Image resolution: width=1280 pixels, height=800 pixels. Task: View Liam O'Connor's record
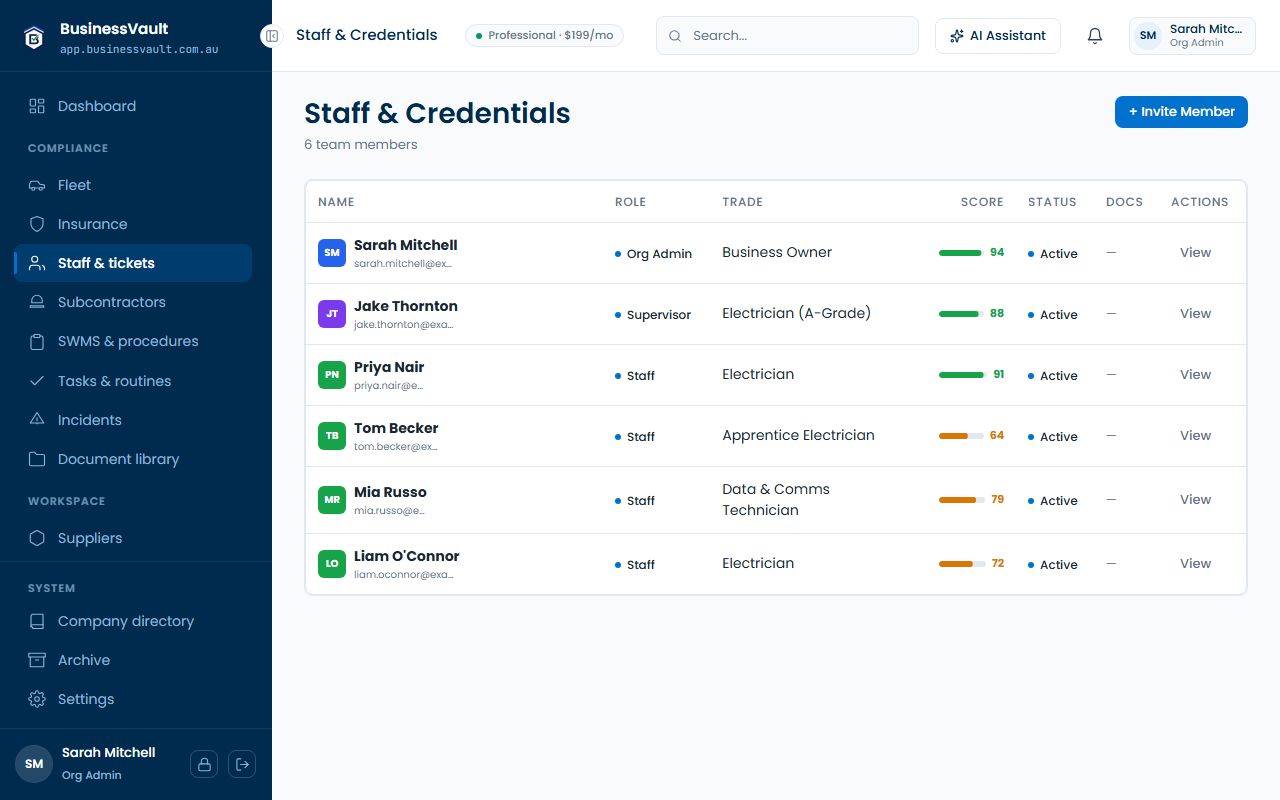[x=1195, y=564]
